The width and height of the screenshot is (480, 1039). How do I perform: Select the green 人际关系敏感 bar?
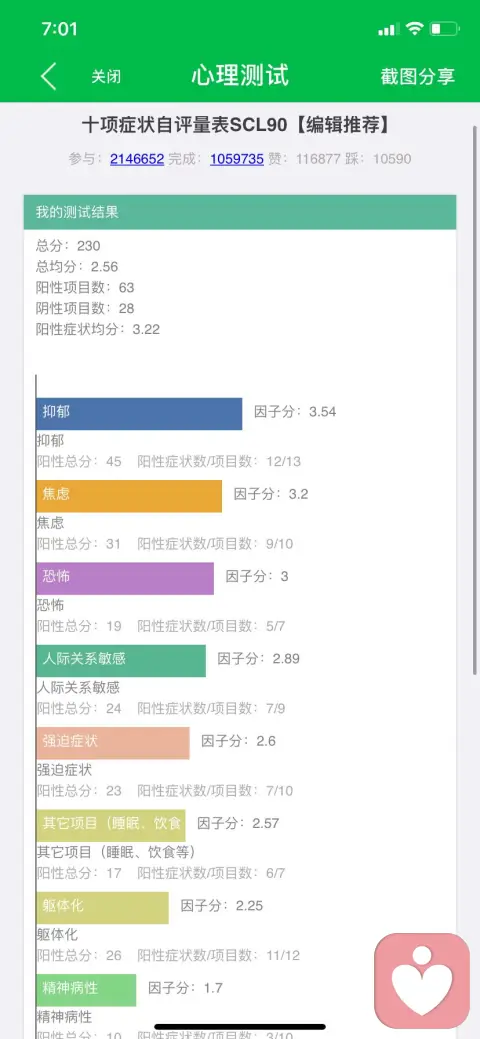click(121, 661)
